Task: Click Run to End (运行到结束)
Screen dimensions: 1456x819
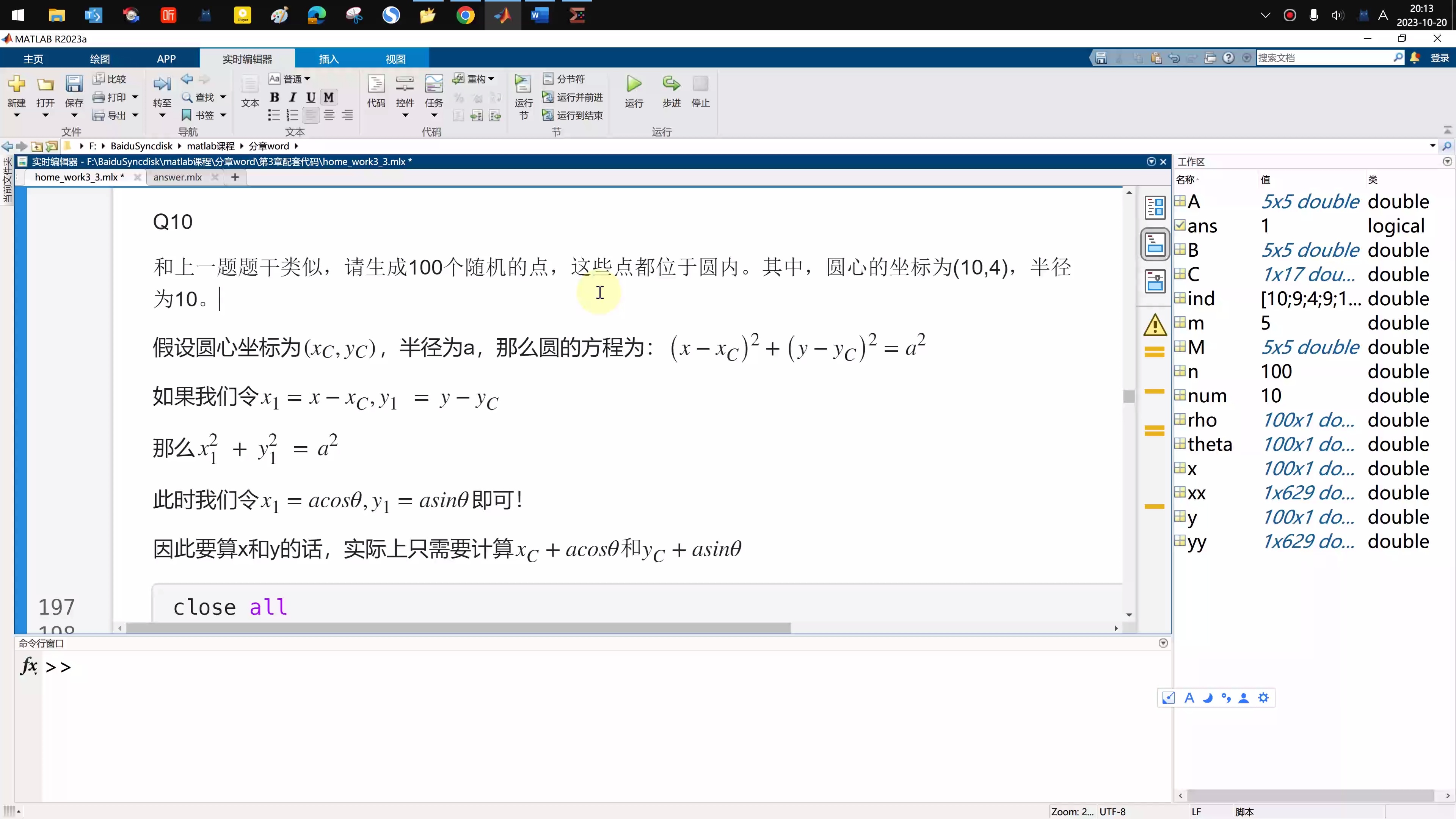Action: 573,115
